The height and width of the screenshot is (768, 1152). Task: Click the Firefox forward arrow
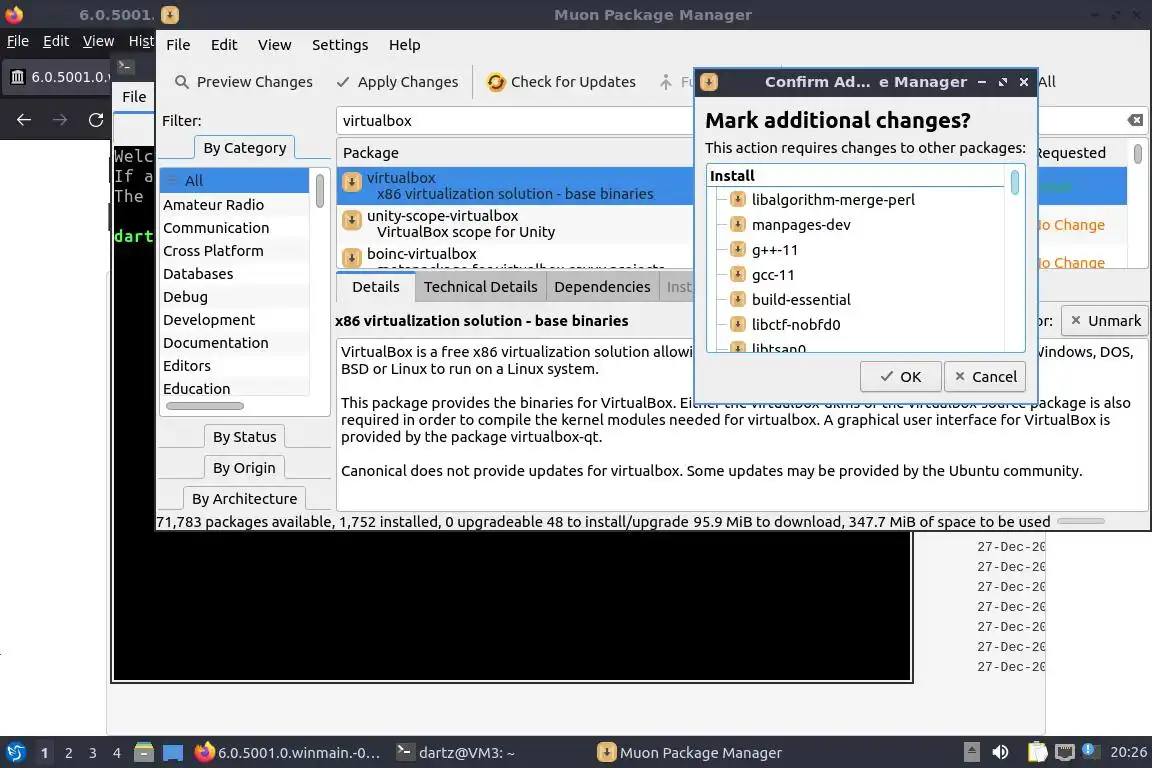pyautogui.click(x=60, y=120)
